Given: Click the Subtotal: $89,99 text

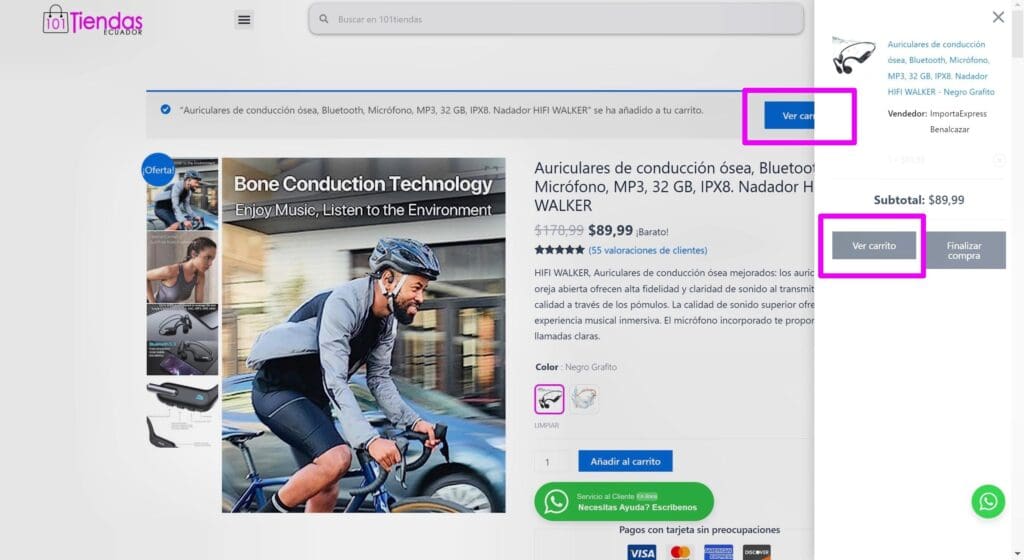Looking at the screenshot, I should point(919,200).
